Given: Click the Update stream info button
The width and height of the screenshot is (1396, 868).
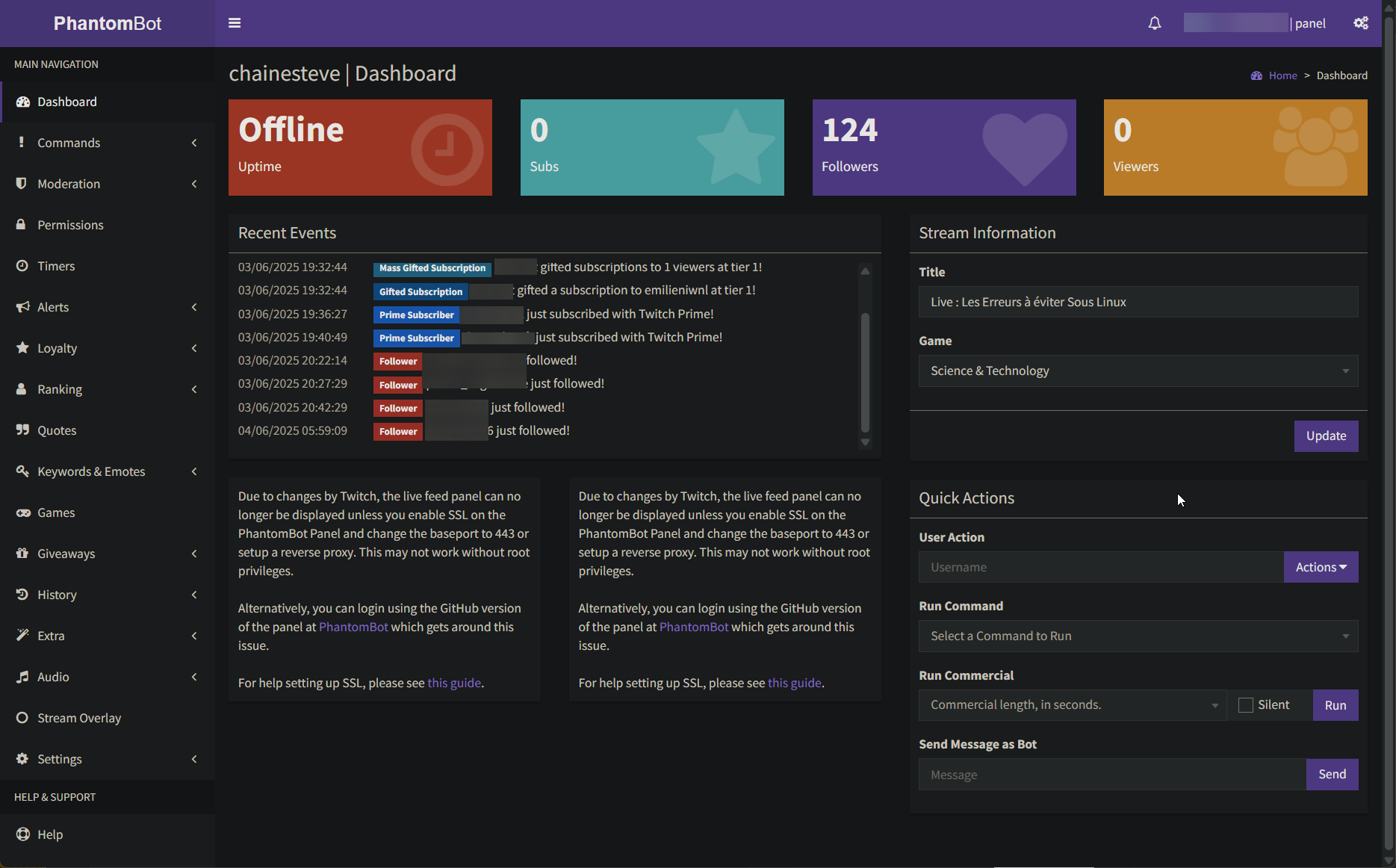Looking at the screenshot, I should pyautogui.click(x=1326, y=436).
